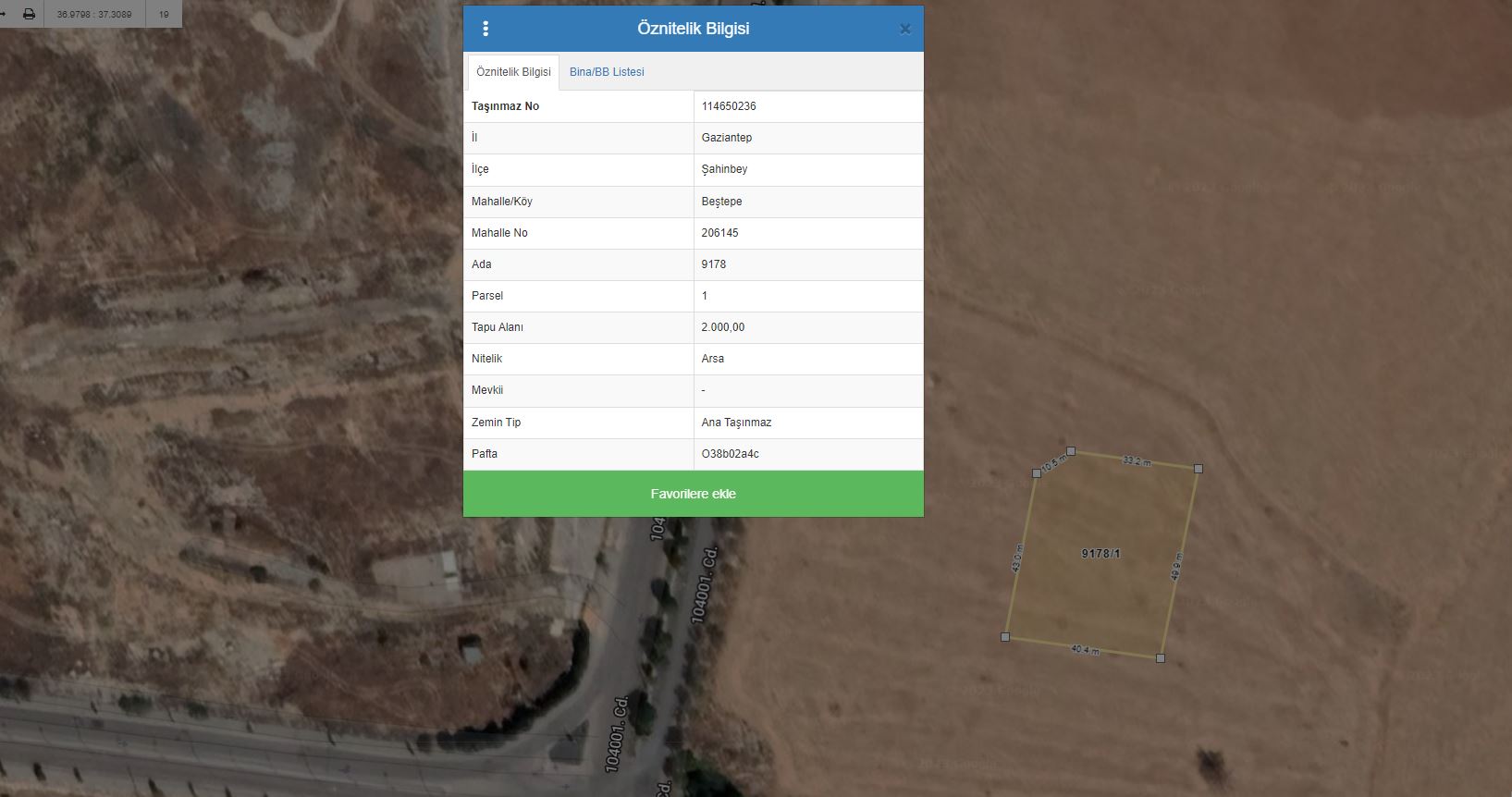Select the Taşınmaz No value 114650236

point(729,106)
